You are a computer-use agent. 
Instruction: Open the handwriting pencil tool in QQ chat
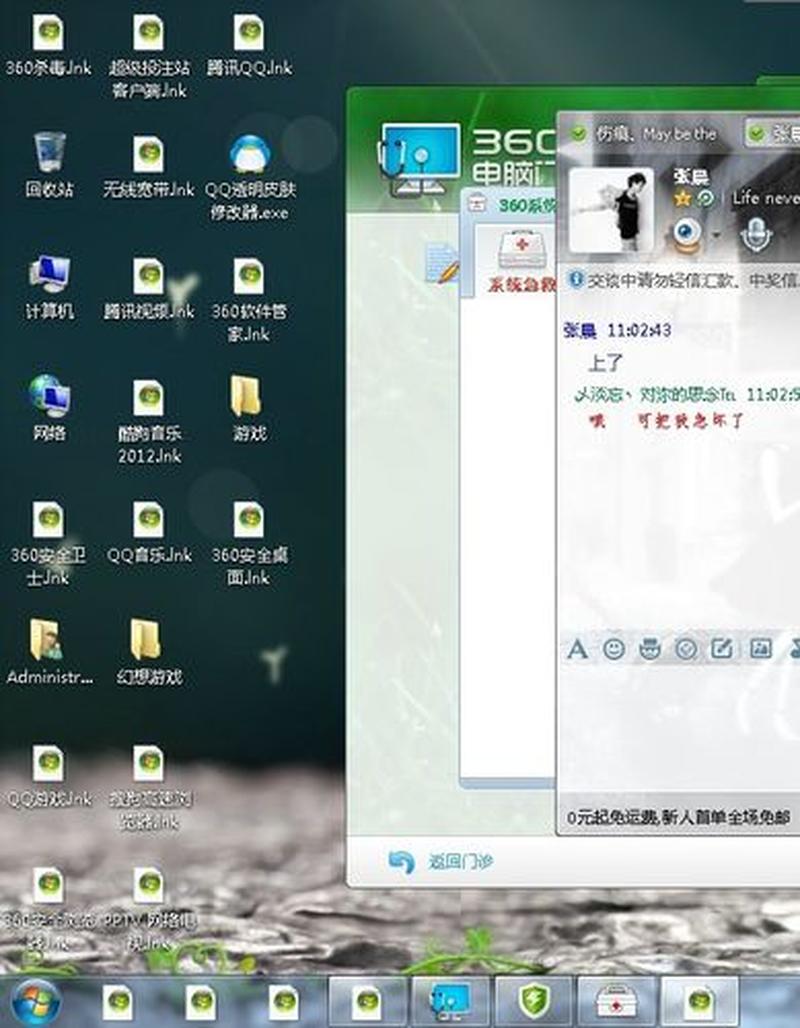(x=722, y=649)
